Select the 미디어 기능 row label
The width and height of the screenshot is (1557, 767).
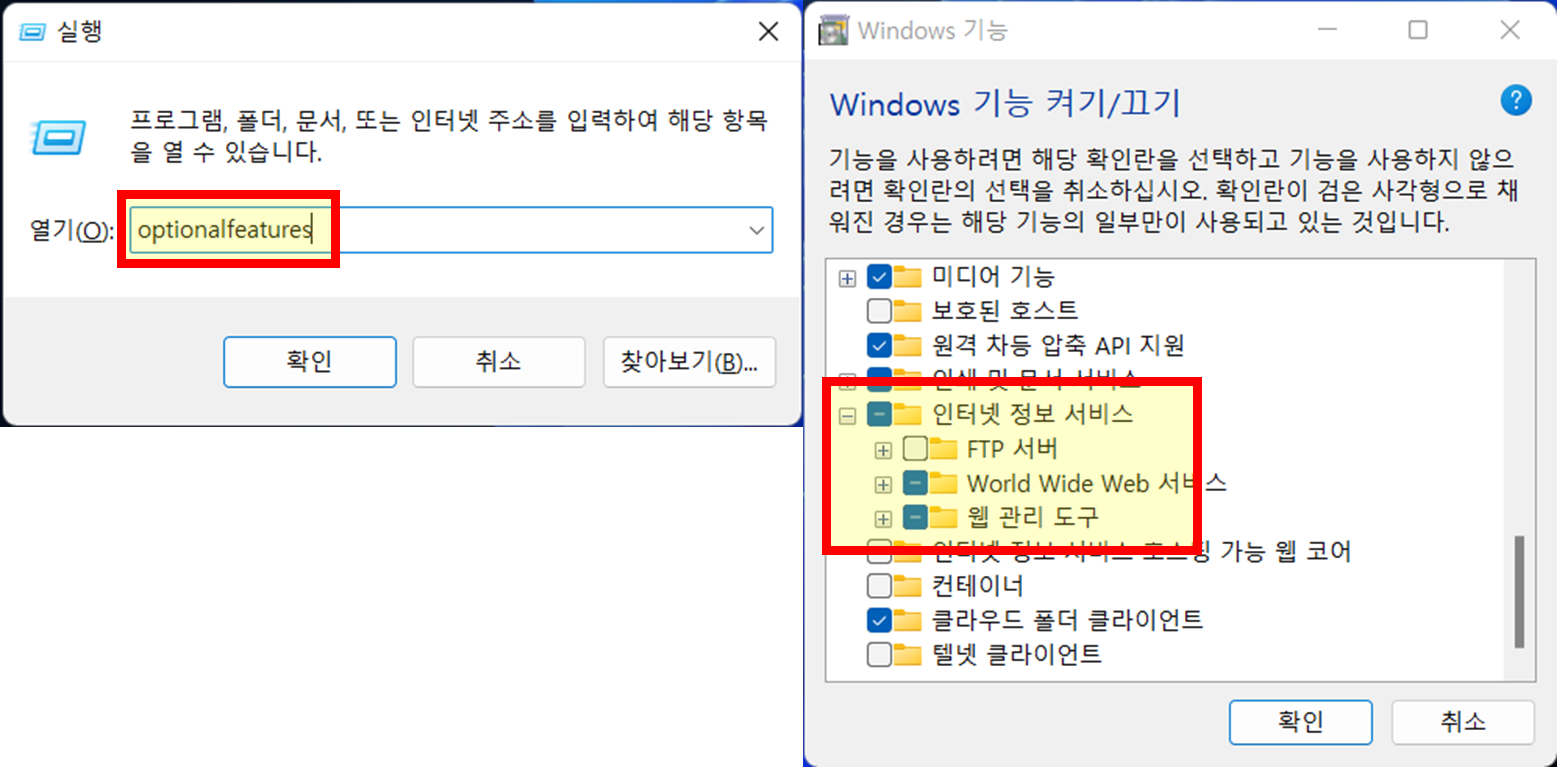[x=993, y=276]
